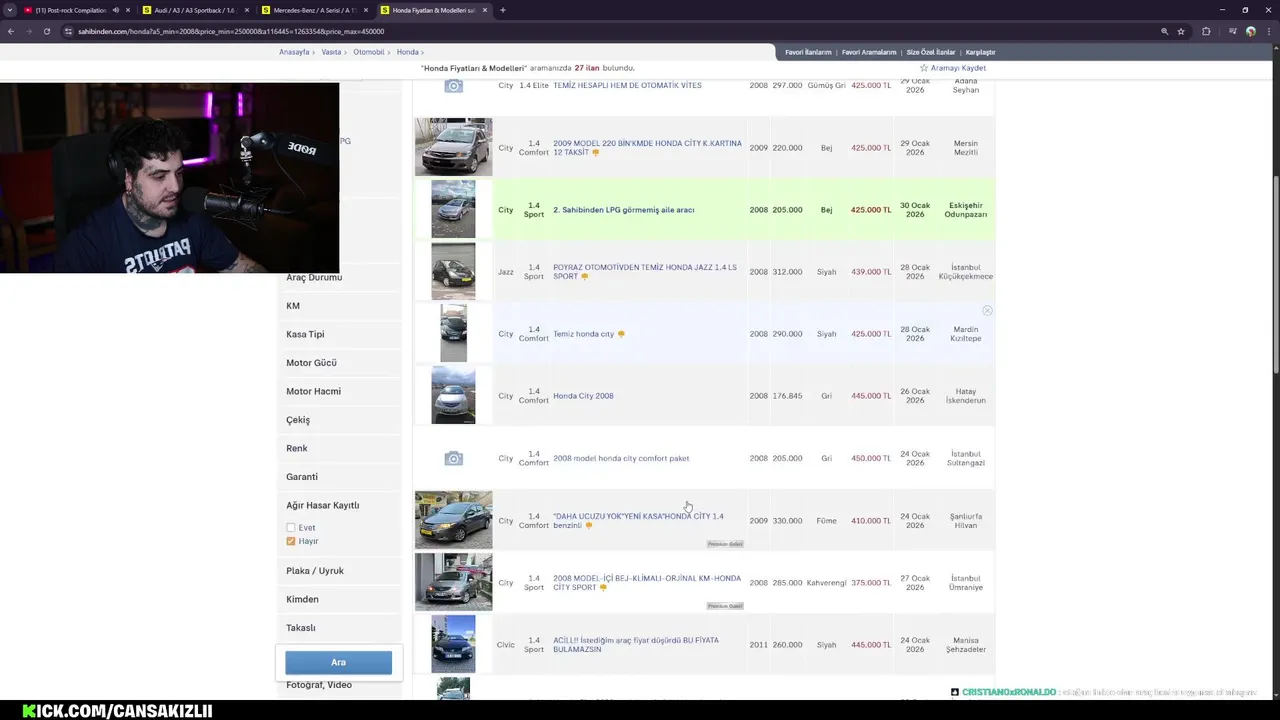Click the zoom magnifier icon in address bar
This screenshot has height=720, width=1280.
click(x=1164, y=31)
